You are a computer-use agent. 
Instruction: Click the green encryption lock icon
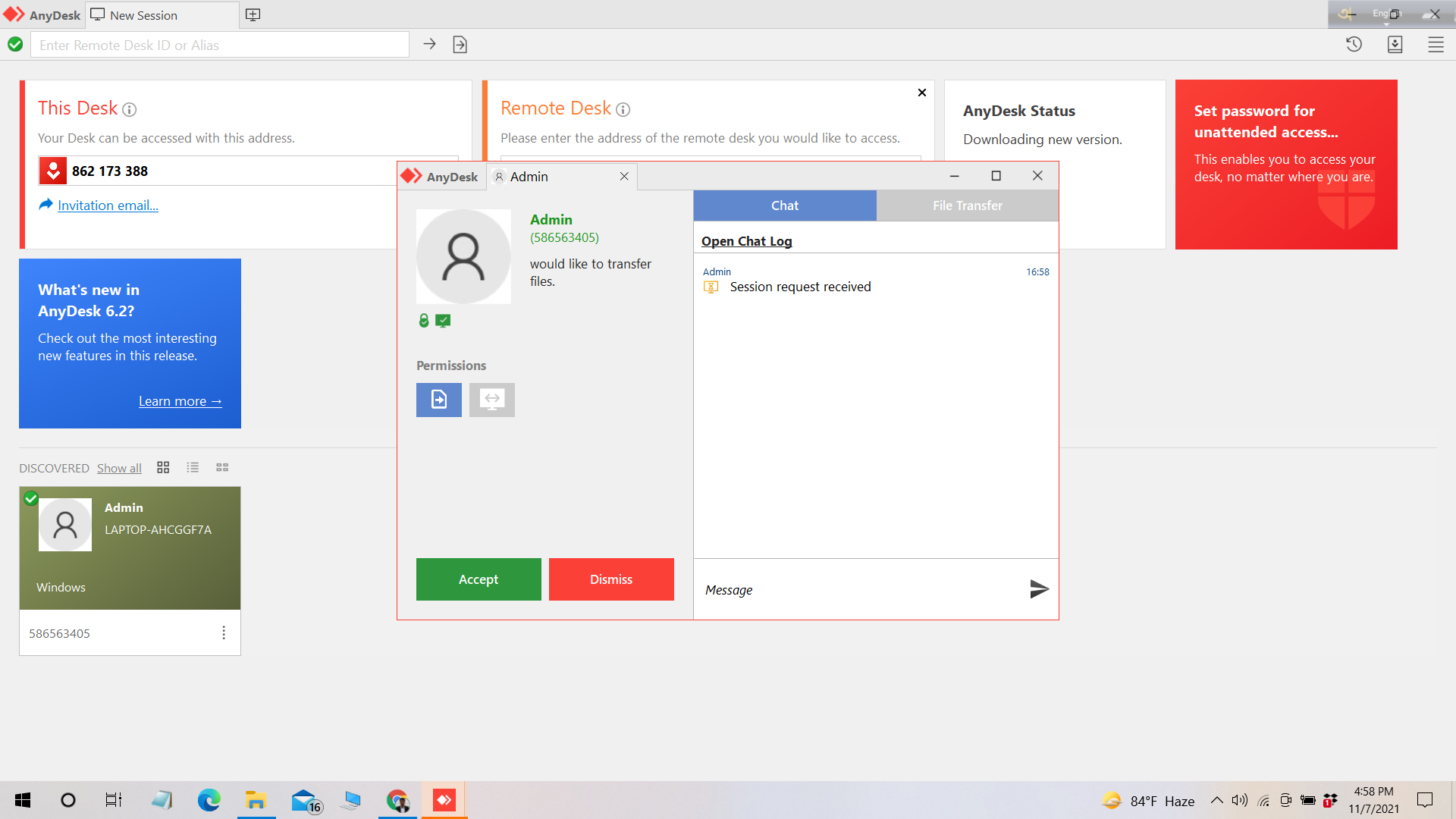(x=424, y=321)
